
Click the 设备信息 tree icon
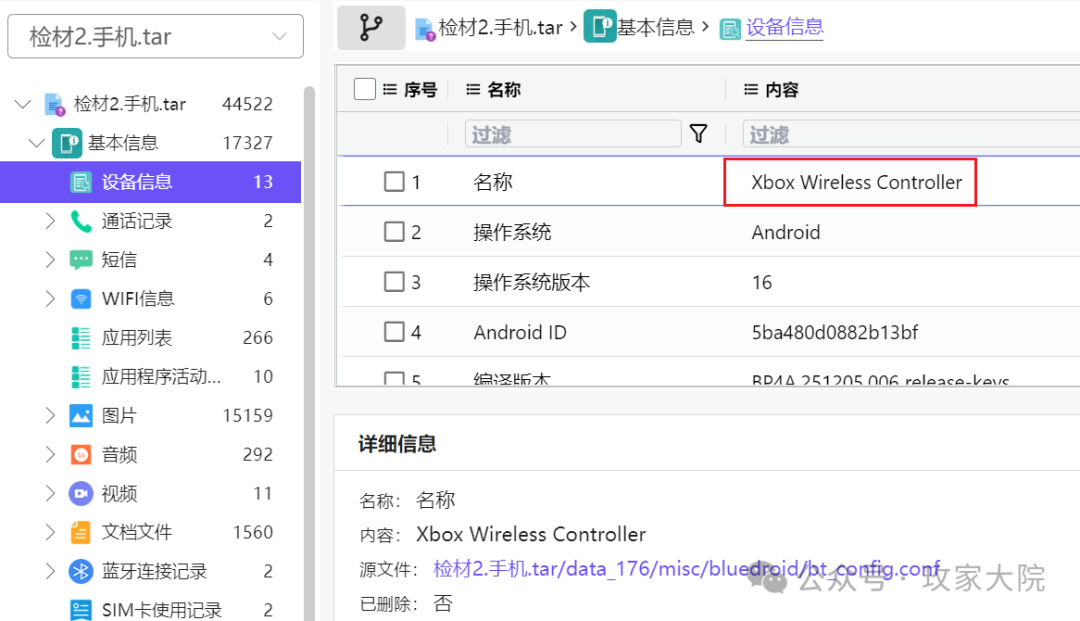tap(81, 182)
